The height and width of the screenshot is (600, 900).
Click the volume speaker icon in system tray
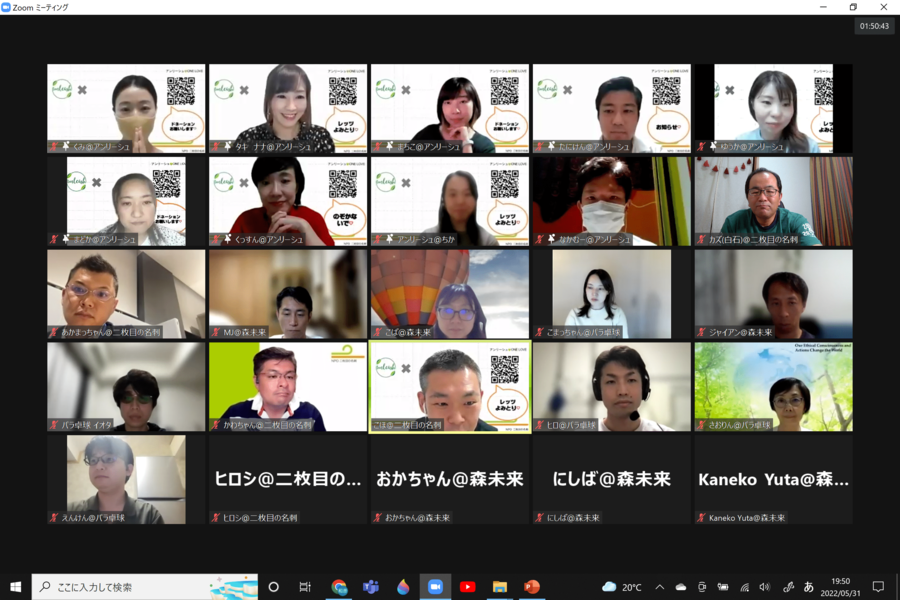point(765,587)
